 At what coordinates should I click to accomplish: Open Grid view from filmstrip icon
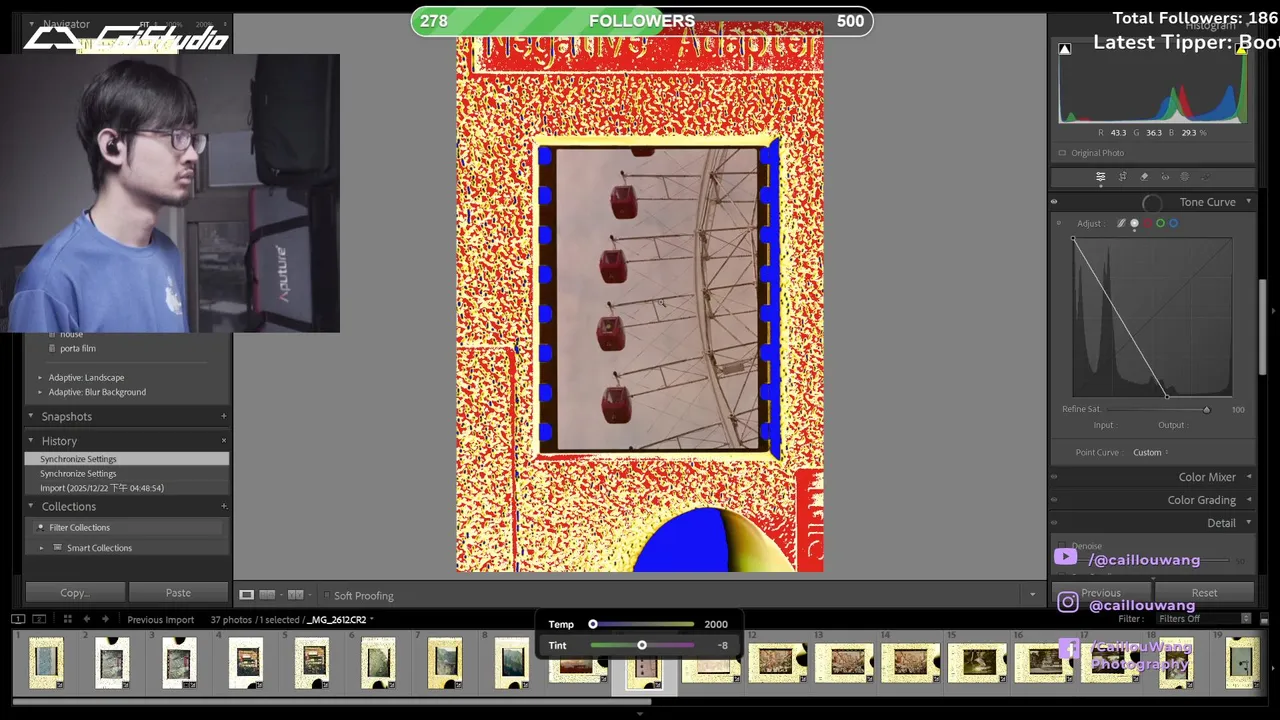pyautogui.click(x=67, y=619)
